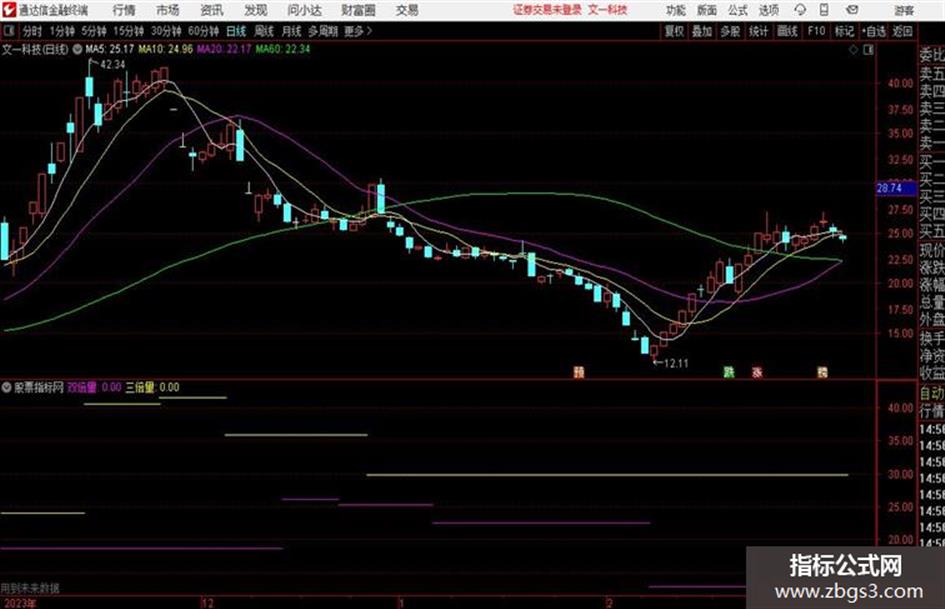Click the 游客 user account label
This screenshot has height=609, width=945.
pyautogui.click(x=903, y=10)
